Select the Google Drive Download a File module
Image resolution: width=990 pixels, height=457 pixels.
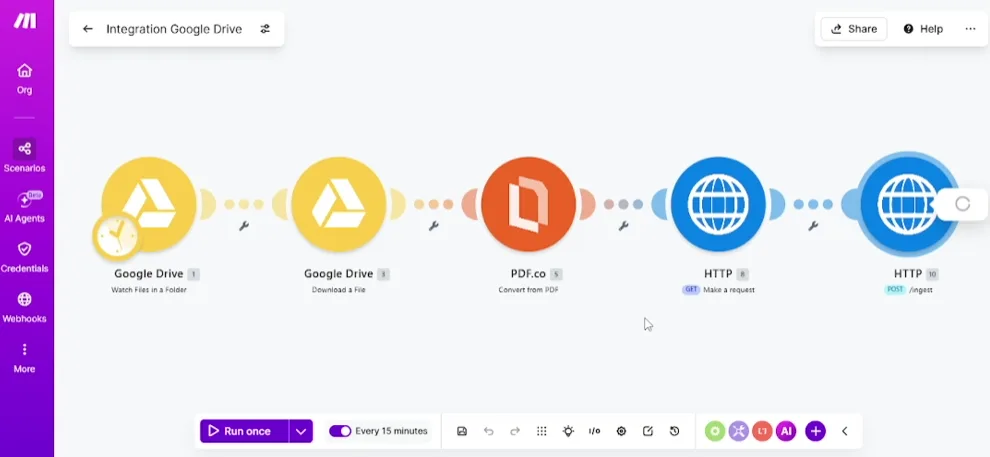[339, 203]
